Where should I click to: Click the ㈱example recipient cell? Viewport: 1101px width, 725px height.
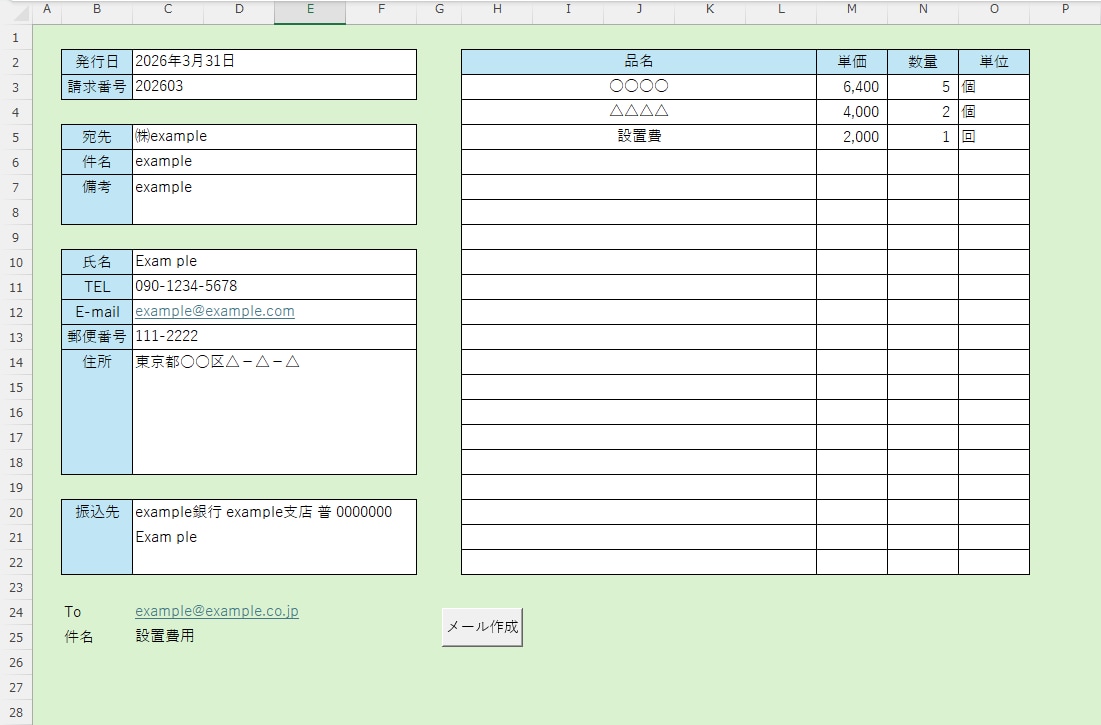pos(275,137)
